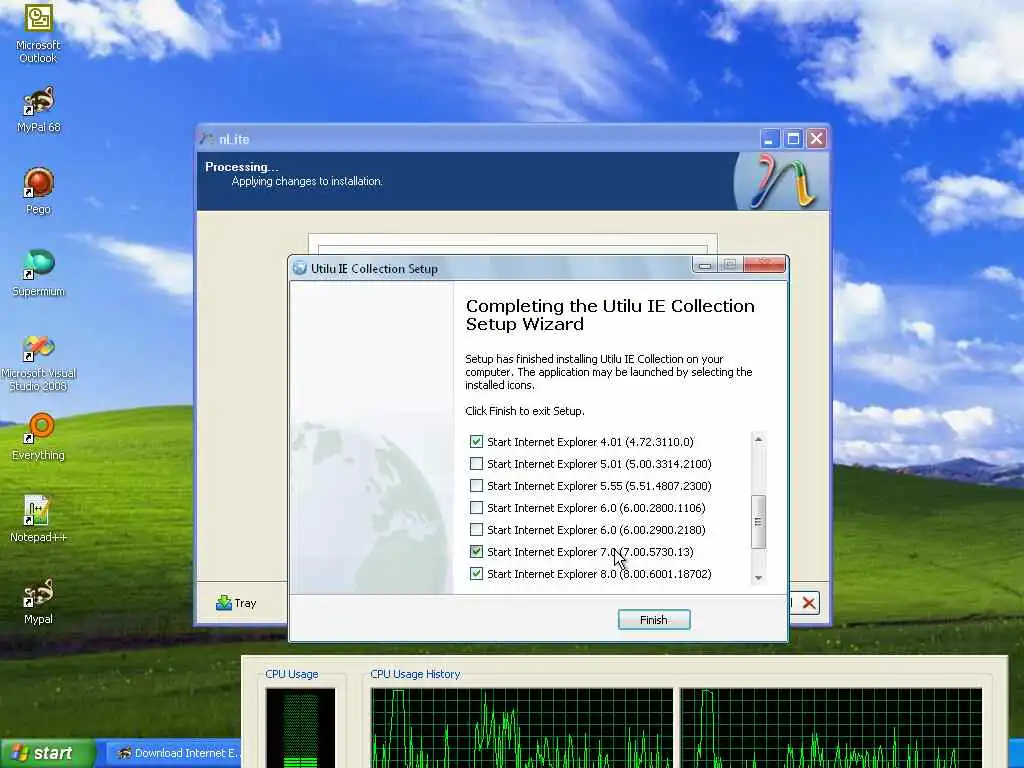Minimize the Utilu IE Collection Setup dialog
The height and width of the screenshot is (768, 1024).
(x=705, y=264)
